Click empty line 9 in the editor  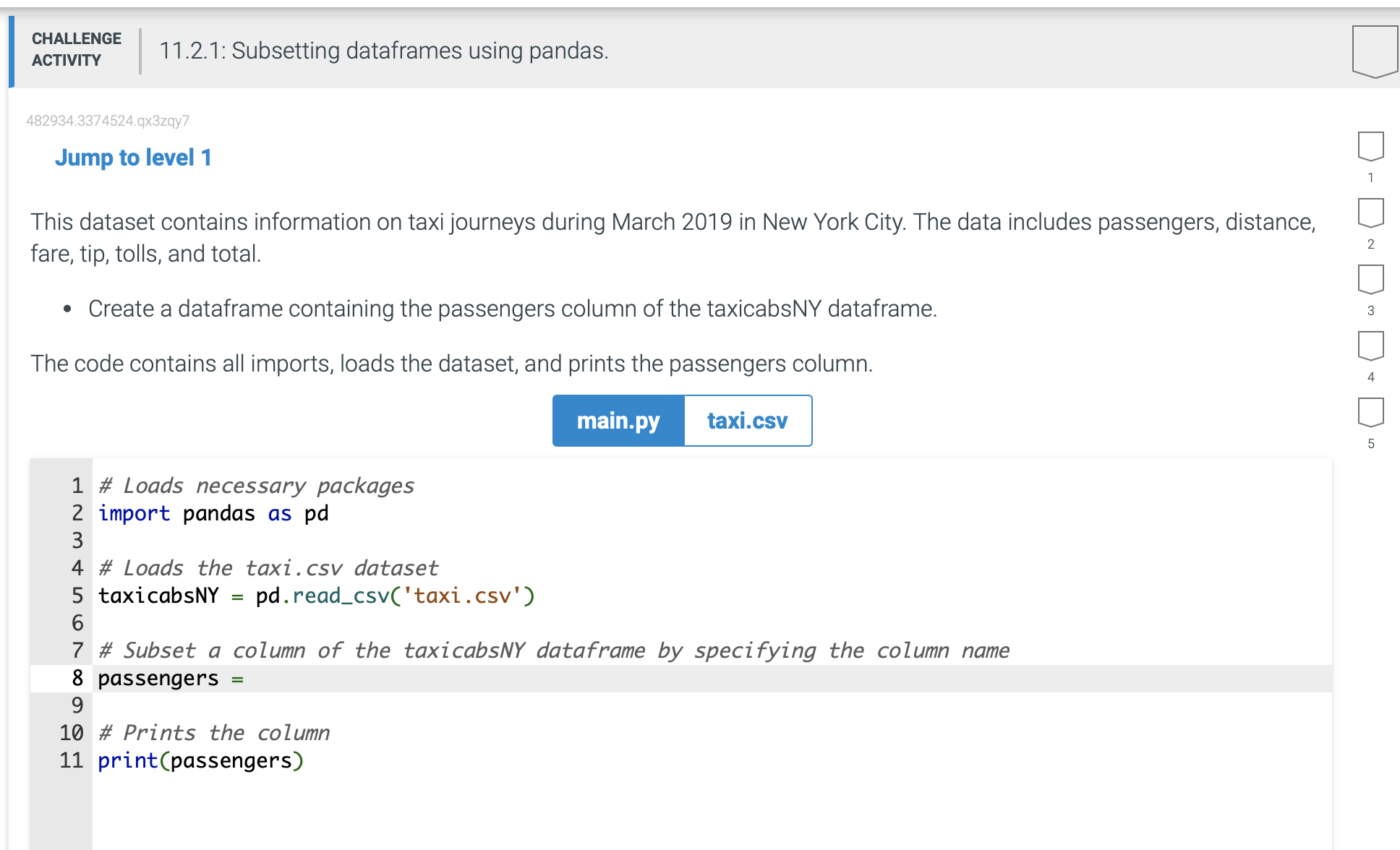point(712,705)
